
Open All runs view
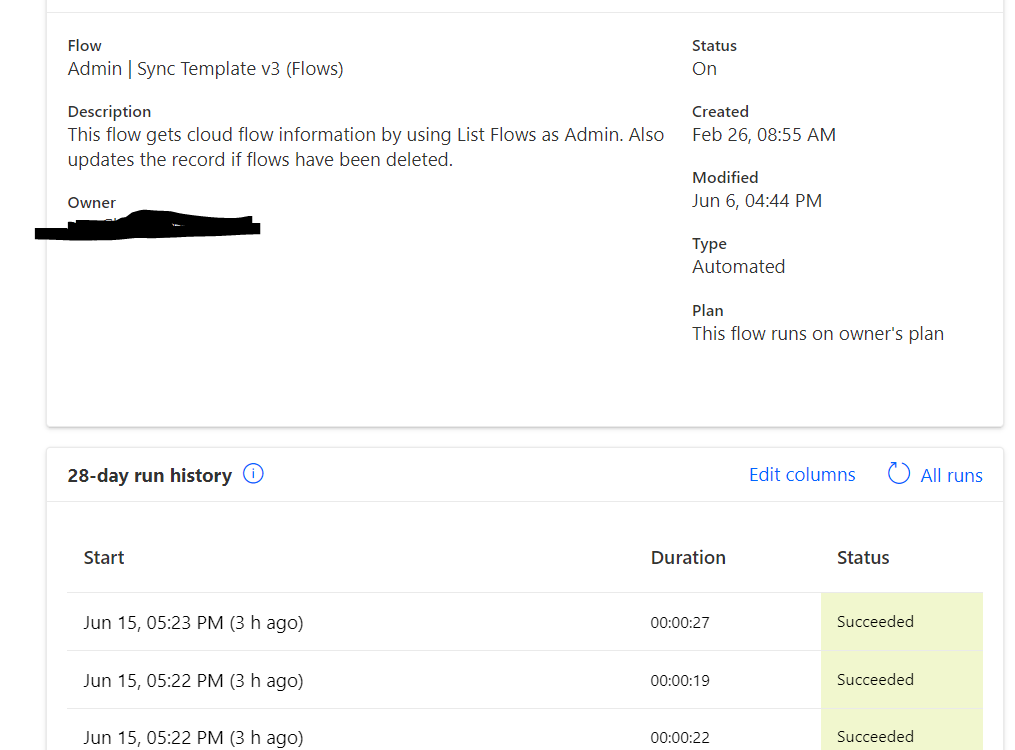[x=951, y=475]
